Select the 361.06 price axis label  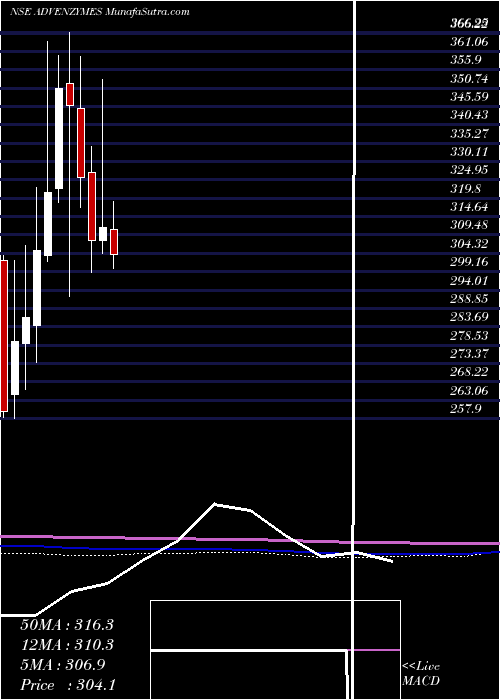click(468, 43)
